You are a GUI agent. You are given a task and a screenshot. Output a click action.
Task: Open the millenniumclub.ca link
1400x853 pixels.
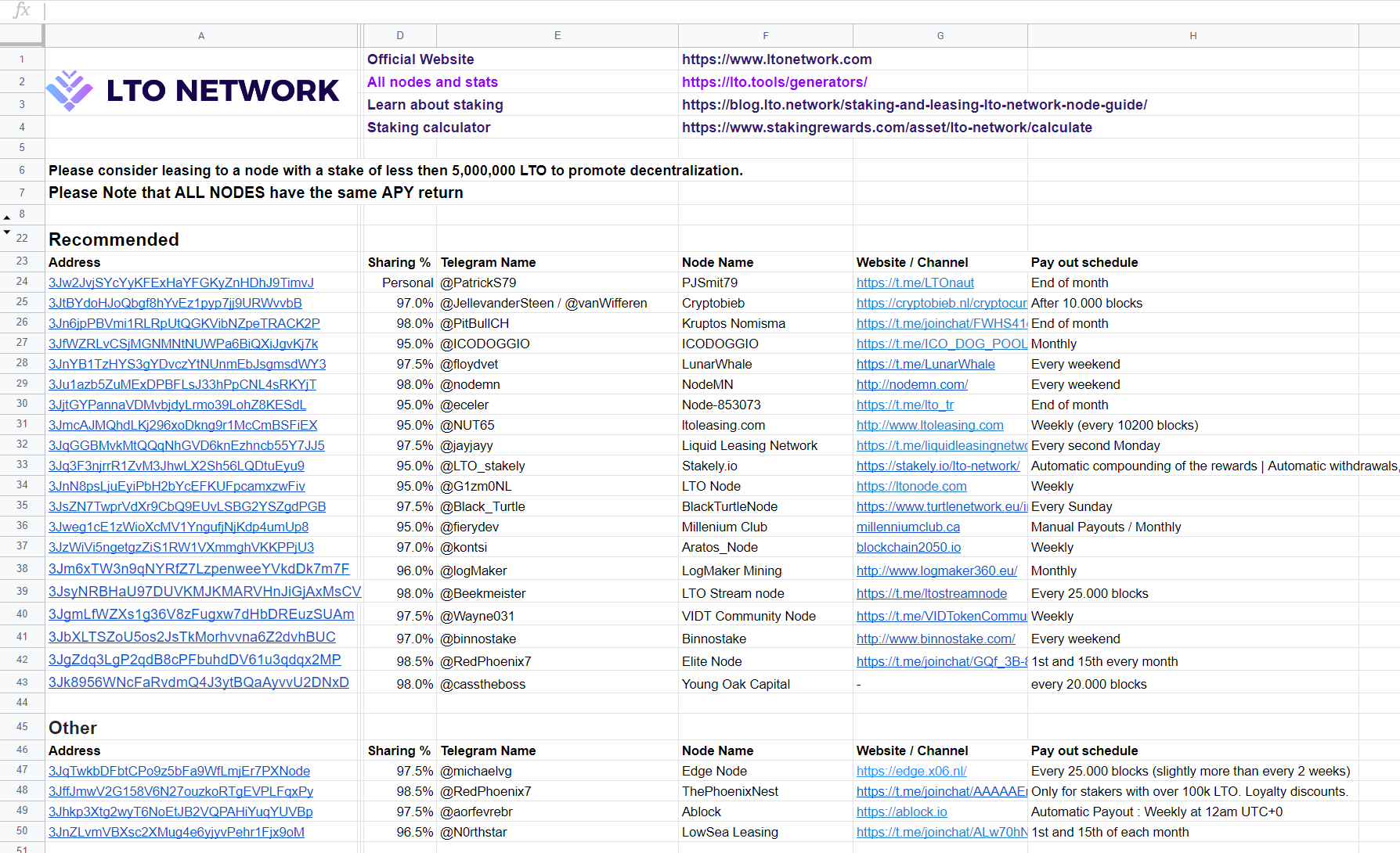(908, 527)
